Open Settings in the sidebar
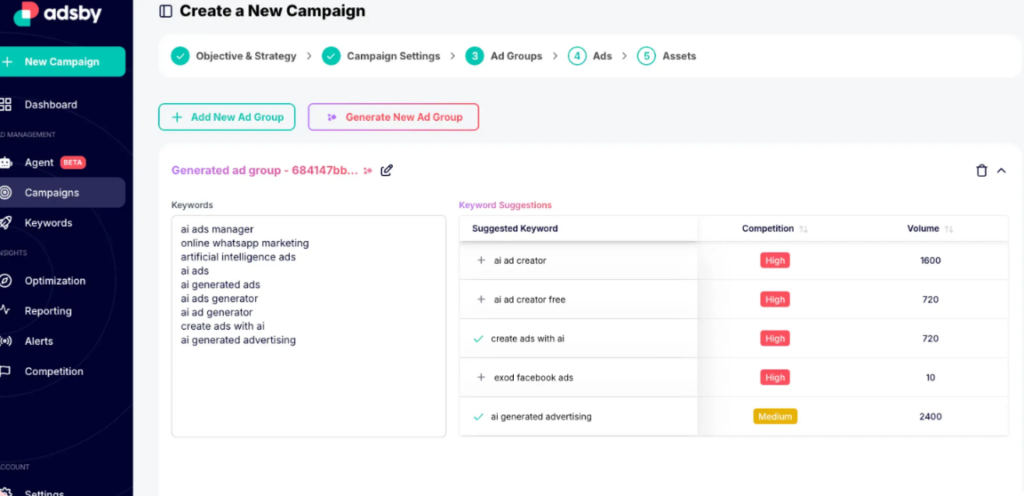Image resolution: width=1024 pixels, height=496 pixels. click(x=44, y=493)
